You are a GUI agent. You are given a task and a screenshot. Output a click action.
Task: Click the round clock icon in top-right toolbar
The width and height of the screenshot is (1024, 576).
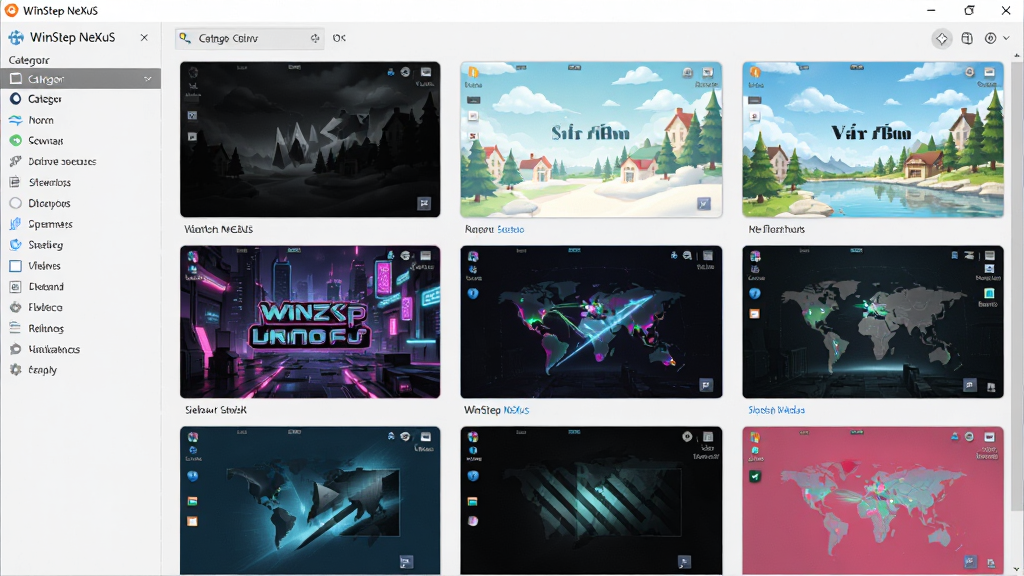click(x=990, y=39)
